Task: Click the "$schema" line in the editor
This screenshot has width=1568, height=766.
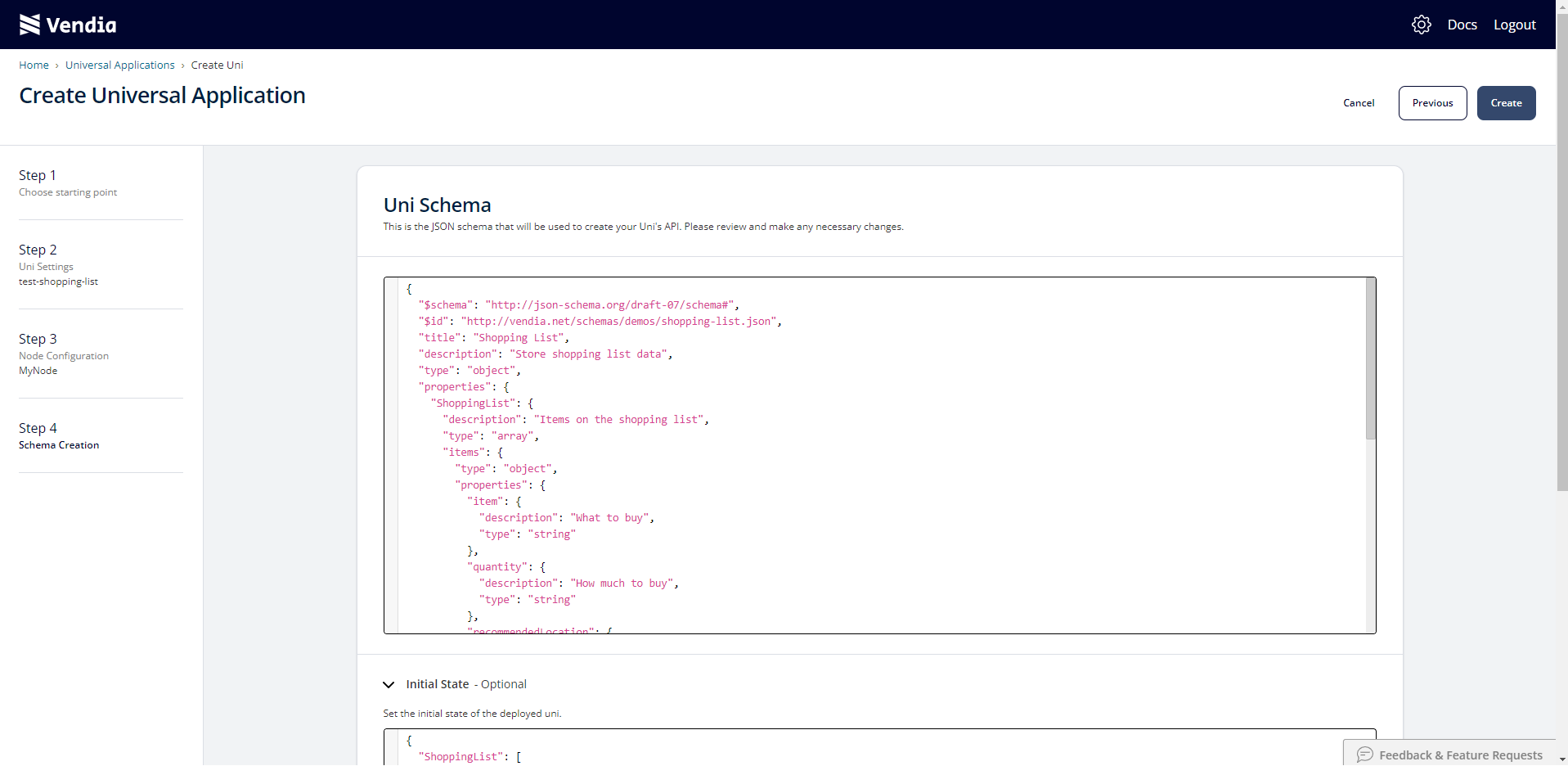Action: click(x=579, y=304)
